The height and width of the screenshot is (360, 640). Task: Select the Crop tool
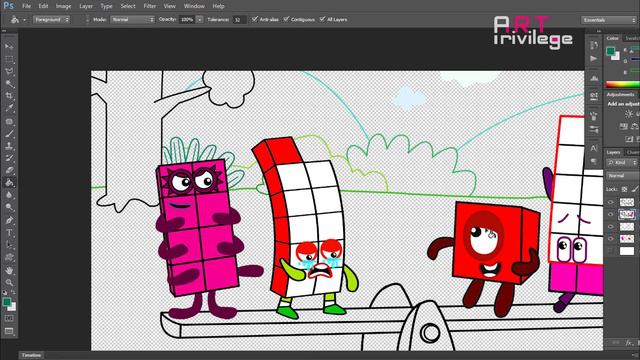9,96
